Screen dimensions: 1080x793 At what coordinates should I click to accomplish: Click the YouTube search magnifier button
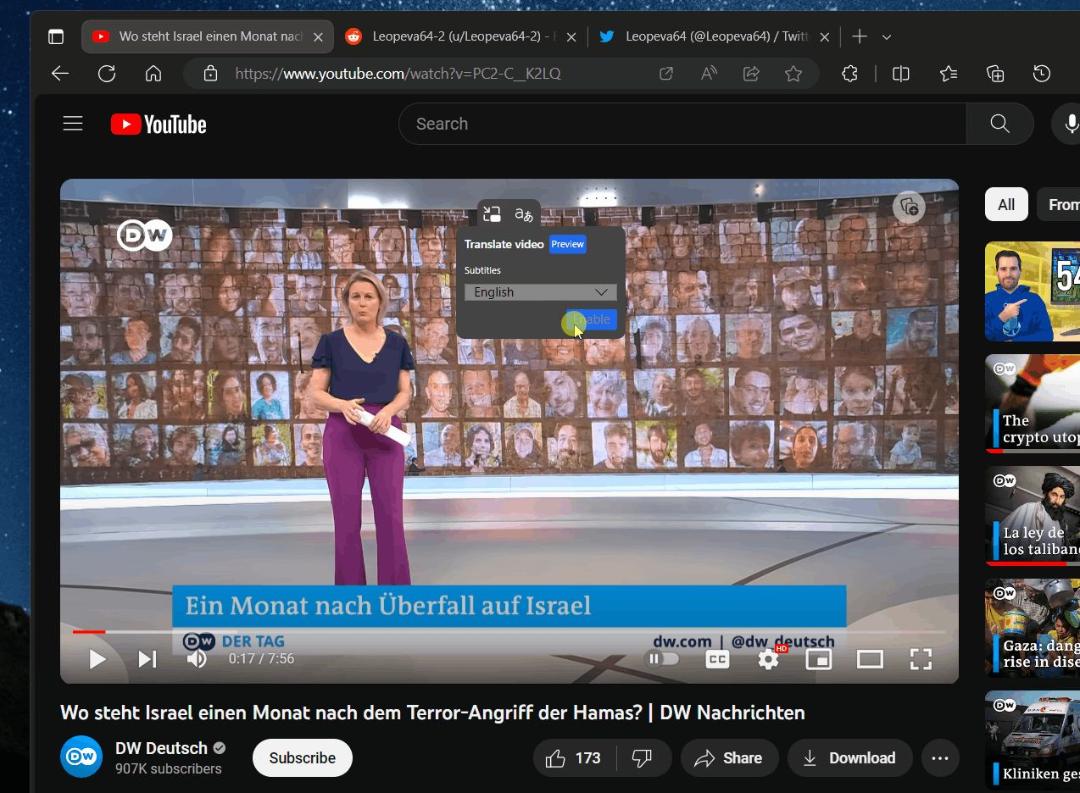click(x=999, y=124)
